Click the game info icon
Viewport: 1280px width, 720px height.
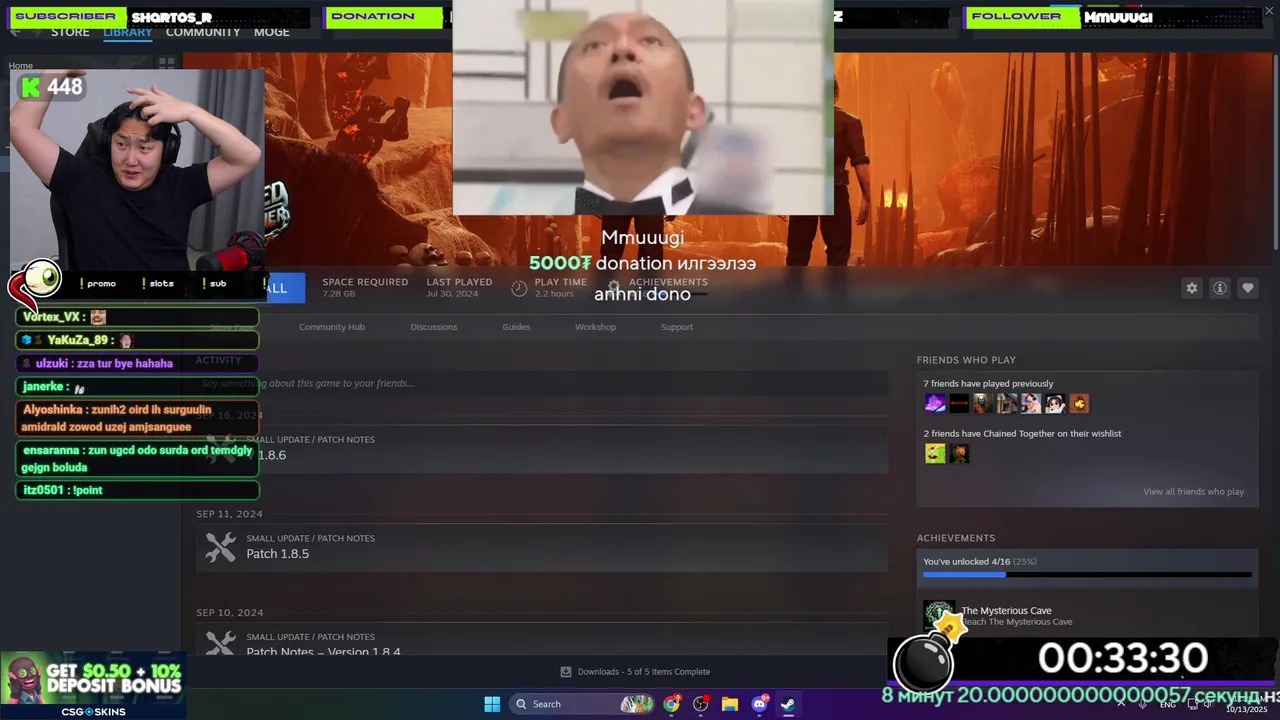[1220, 288]
